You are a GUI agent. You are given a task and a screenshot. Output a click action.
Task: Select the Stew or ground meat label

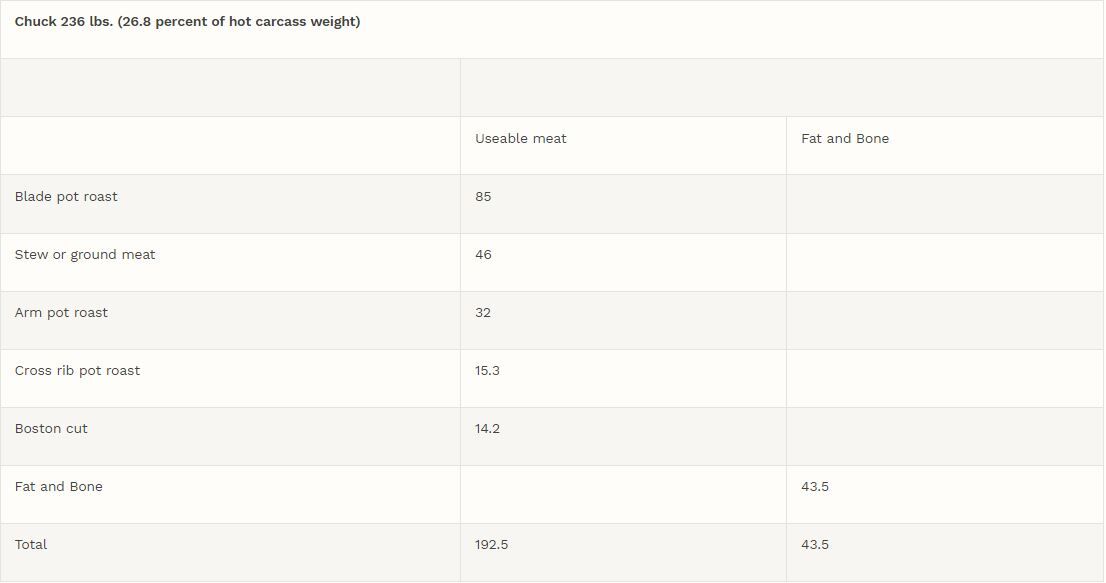point(85,255)
